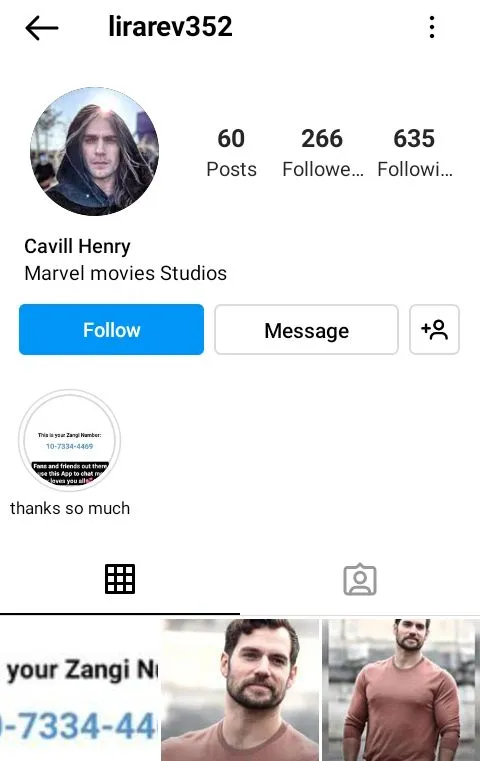Open the Zangi Number post thumbnail
Image resolution: width=480 pixels, height=761 pixels.
80,690
